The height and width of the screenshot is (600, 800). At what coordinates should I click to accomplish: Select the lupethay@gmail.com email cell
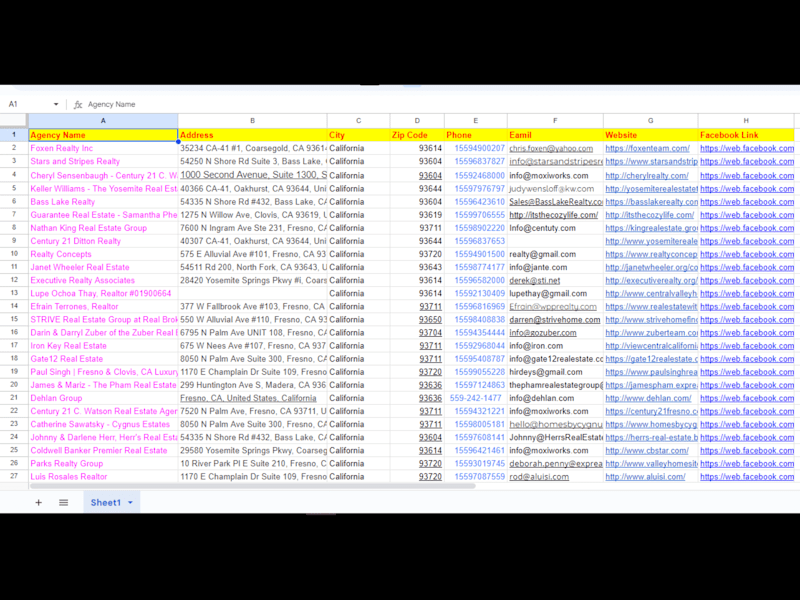click(x=555, y=293)
